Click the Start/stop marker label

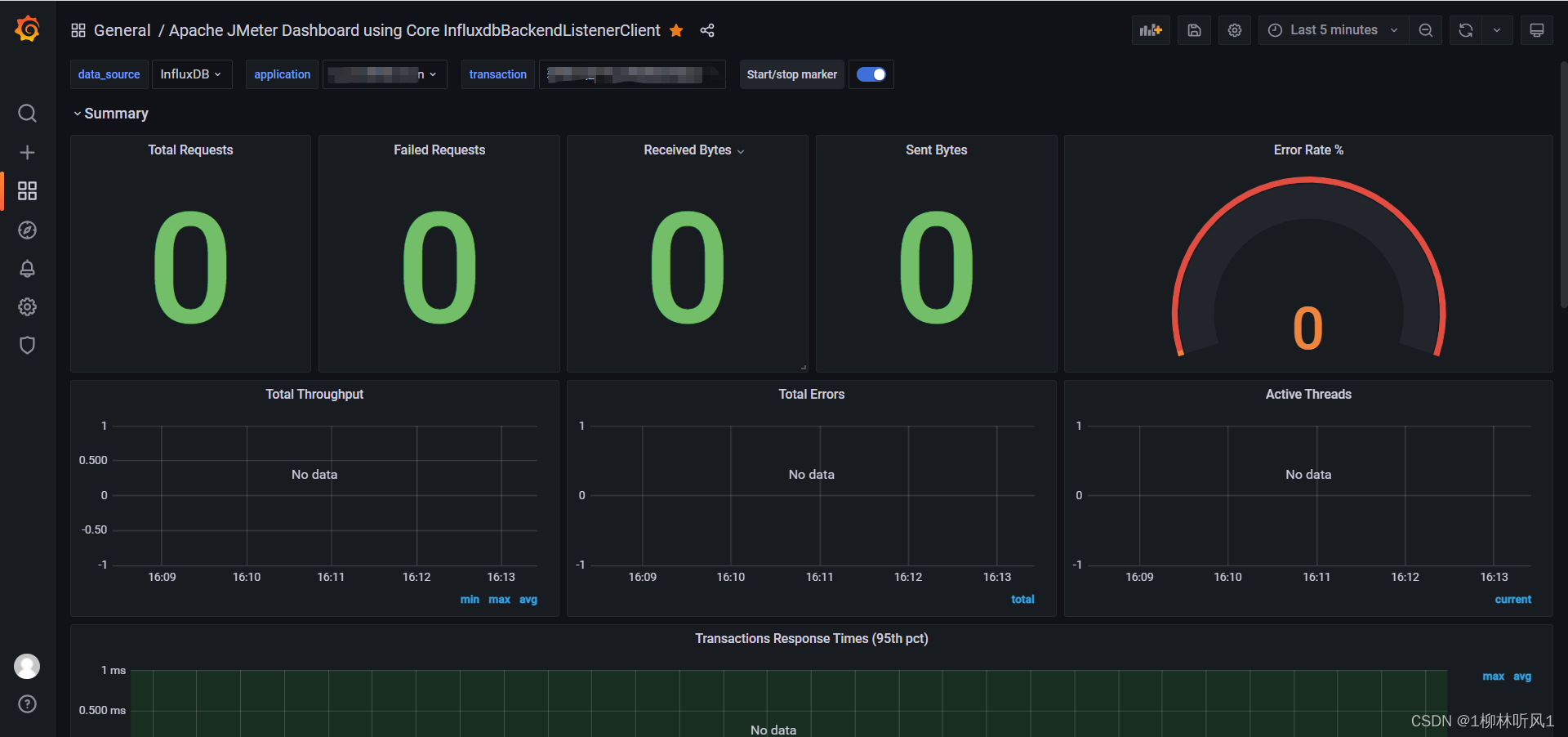coord(791,74)
